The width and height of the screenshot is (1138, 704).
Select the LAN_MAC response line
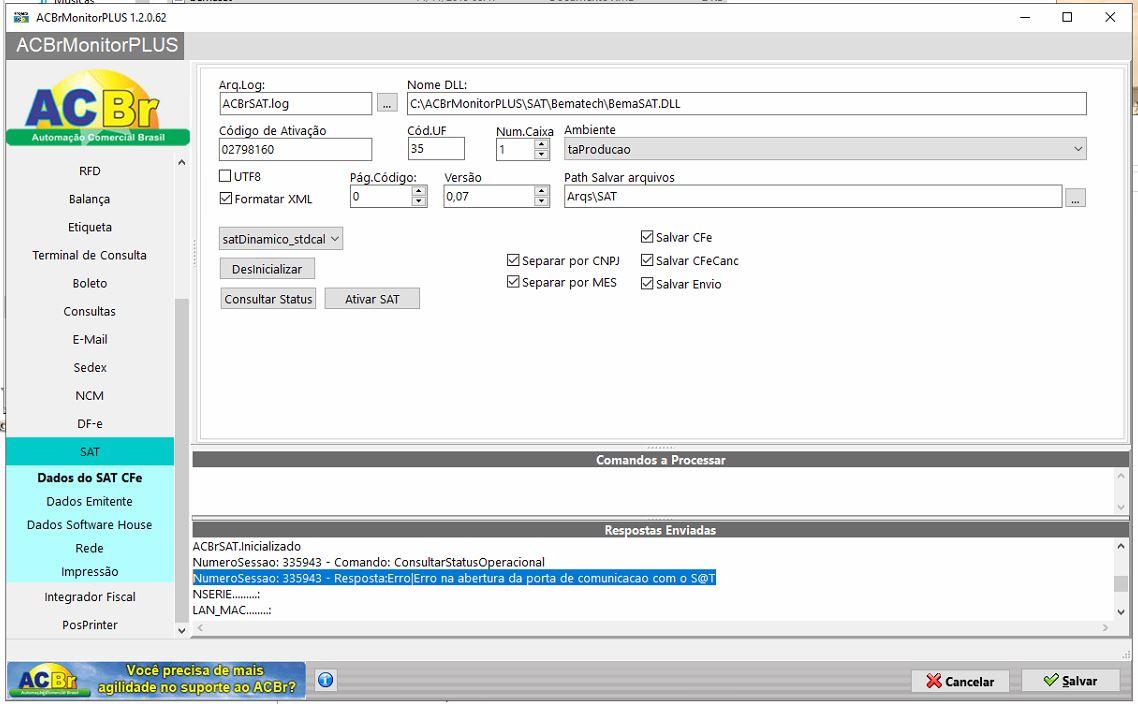coord(232,610)
